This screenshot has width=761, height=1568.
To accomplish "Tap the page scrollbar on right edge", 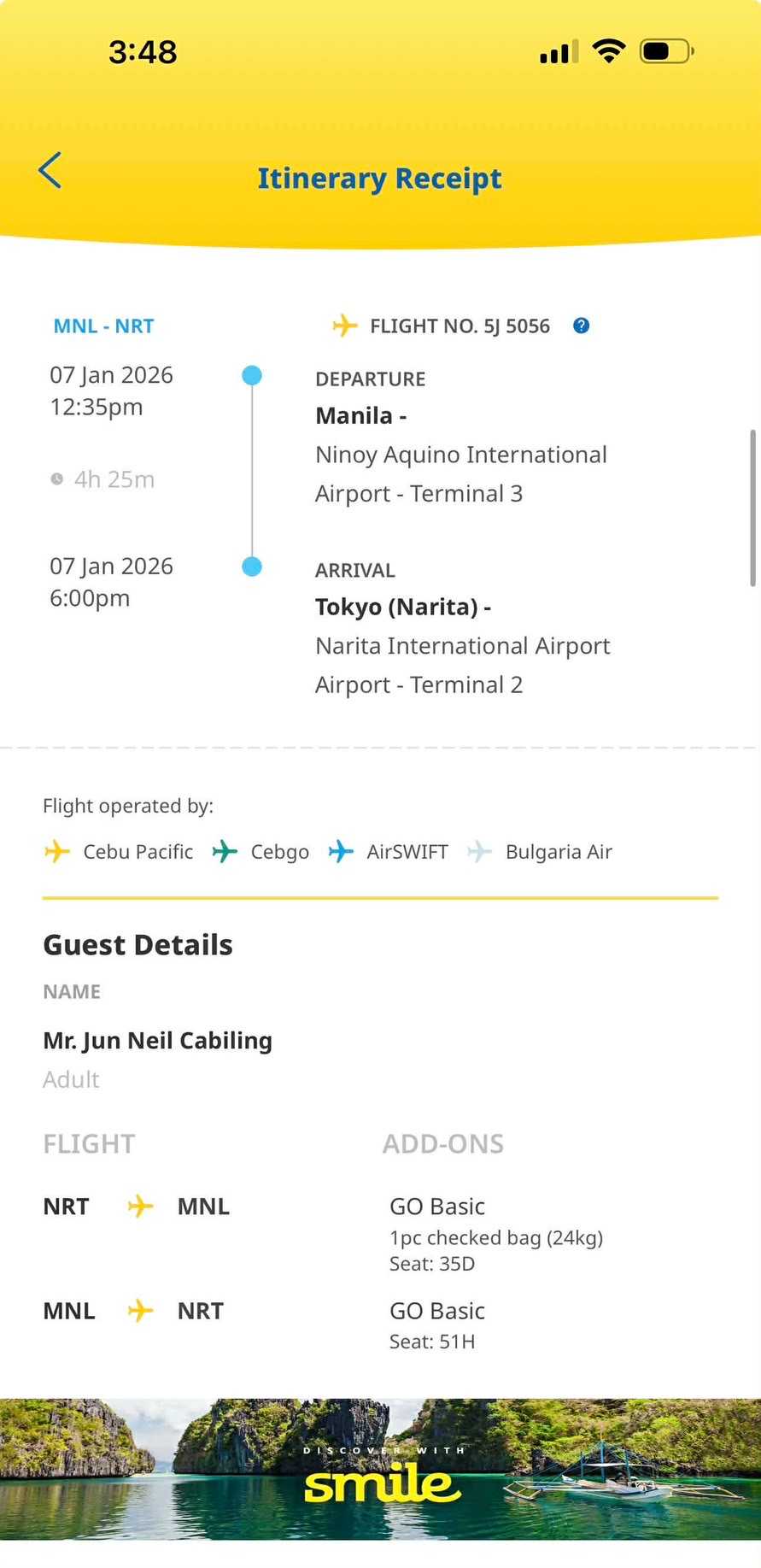I will point(752,508).
